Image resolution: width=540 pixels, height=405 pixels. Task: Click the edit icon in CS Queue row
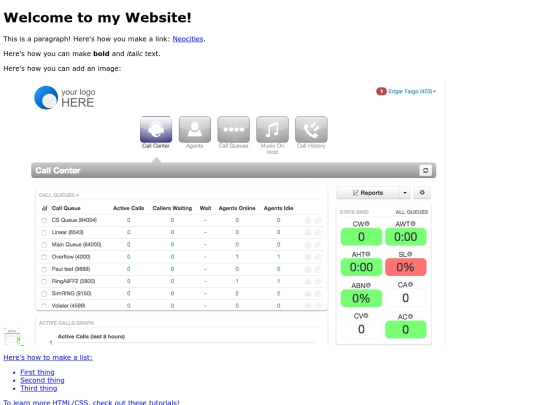[x=318, y=220]
